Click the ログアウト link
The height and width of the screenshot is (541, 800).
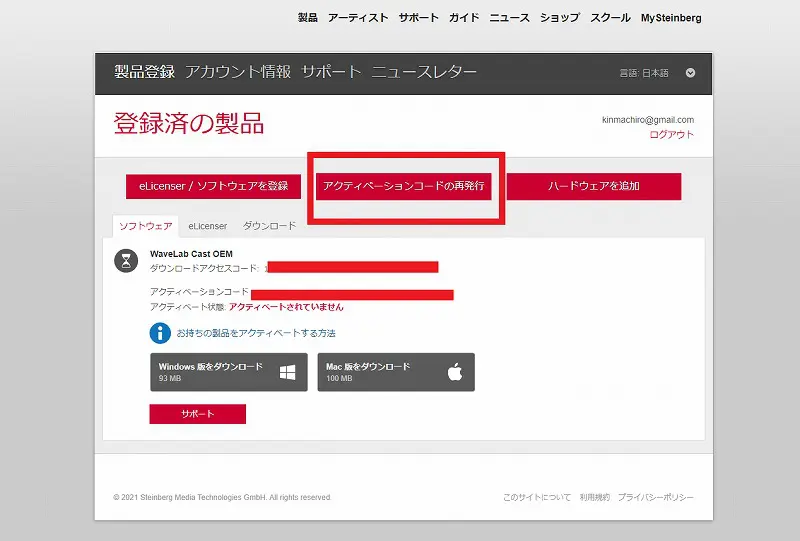point(671,135)
